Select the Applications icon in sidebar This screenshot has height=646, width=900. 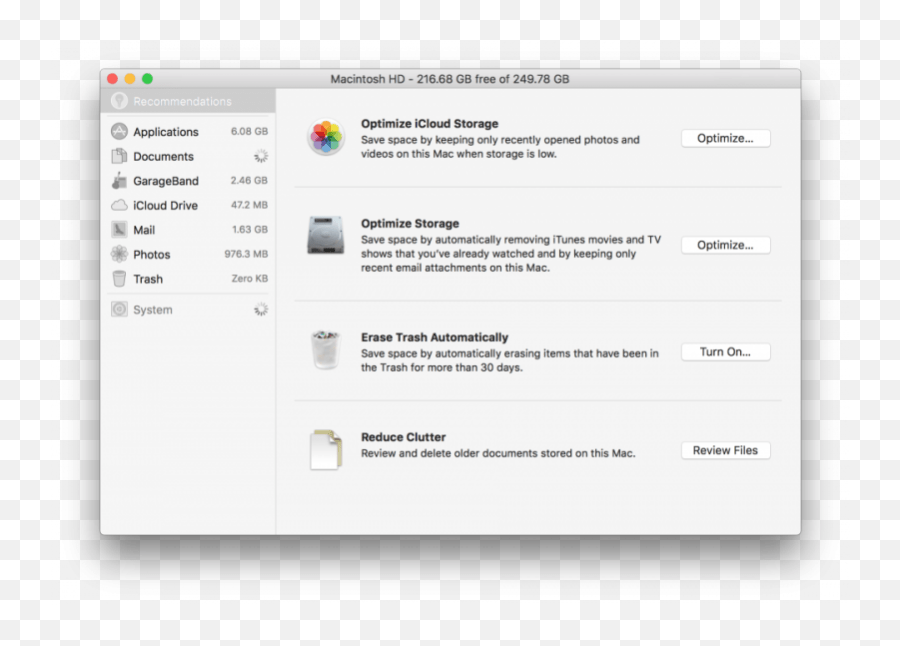point(120,131)
